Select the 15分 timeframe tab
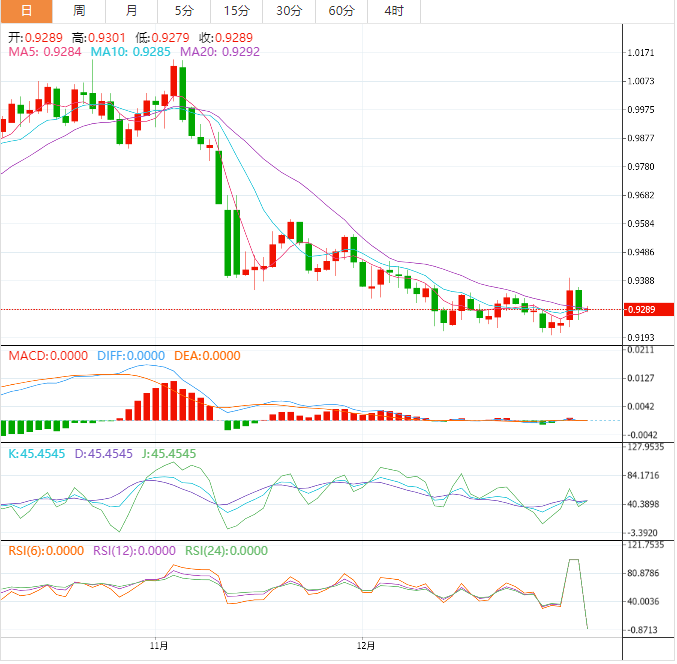Image resolution: width=677 pixels, height=664 pixels. click(x=236, y=11)
